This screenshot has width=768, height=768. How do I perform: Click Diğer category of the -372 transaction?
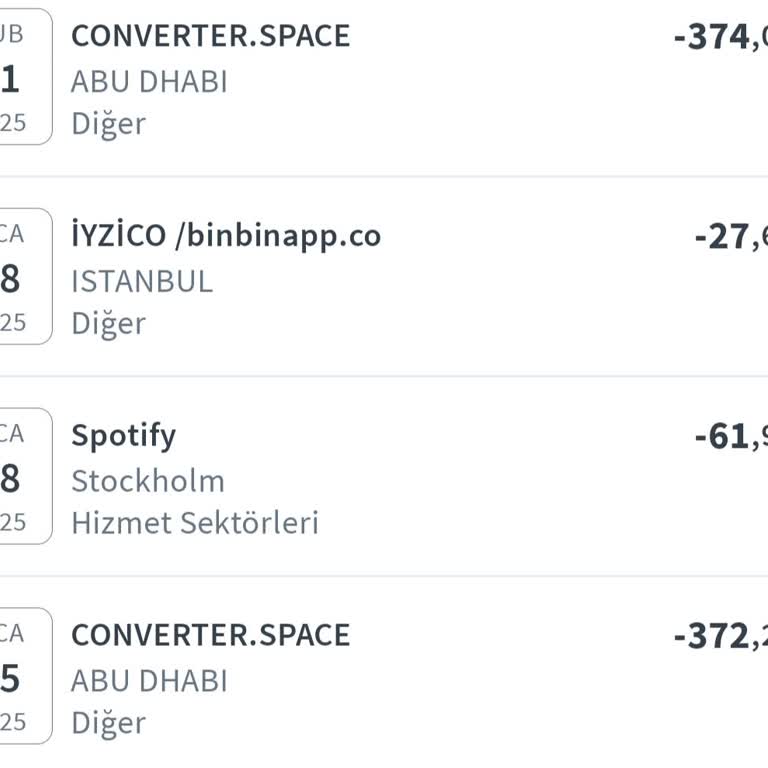coord(108,723)
